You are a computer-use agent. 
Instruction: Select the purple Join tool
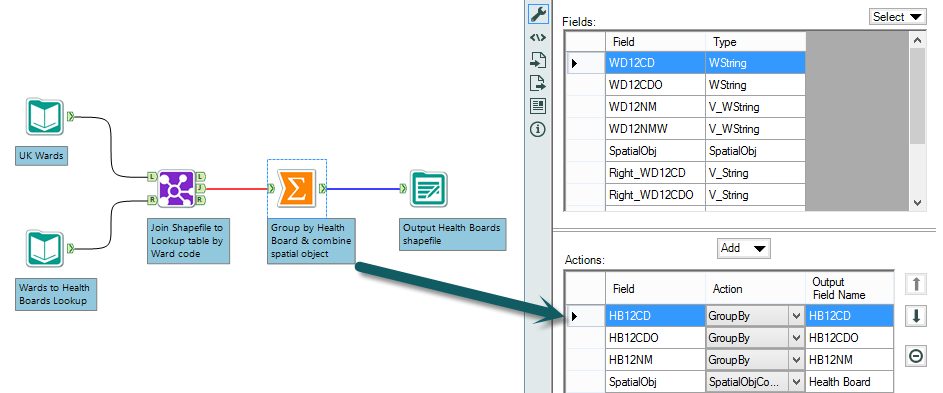(176, 189)
